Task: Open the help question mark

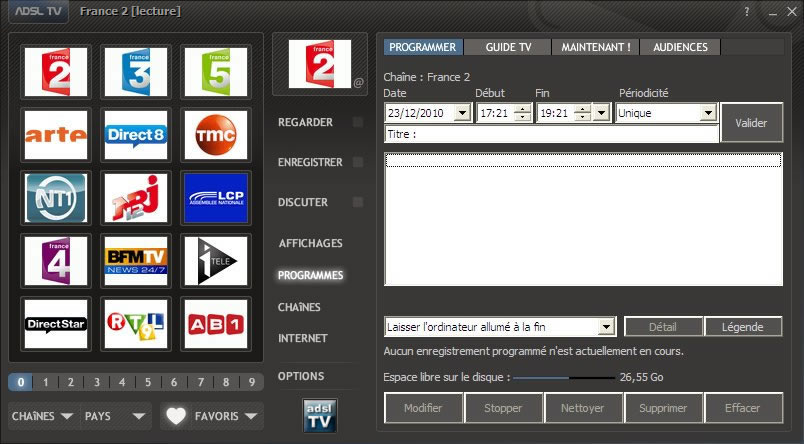Action: pos(747,11)
